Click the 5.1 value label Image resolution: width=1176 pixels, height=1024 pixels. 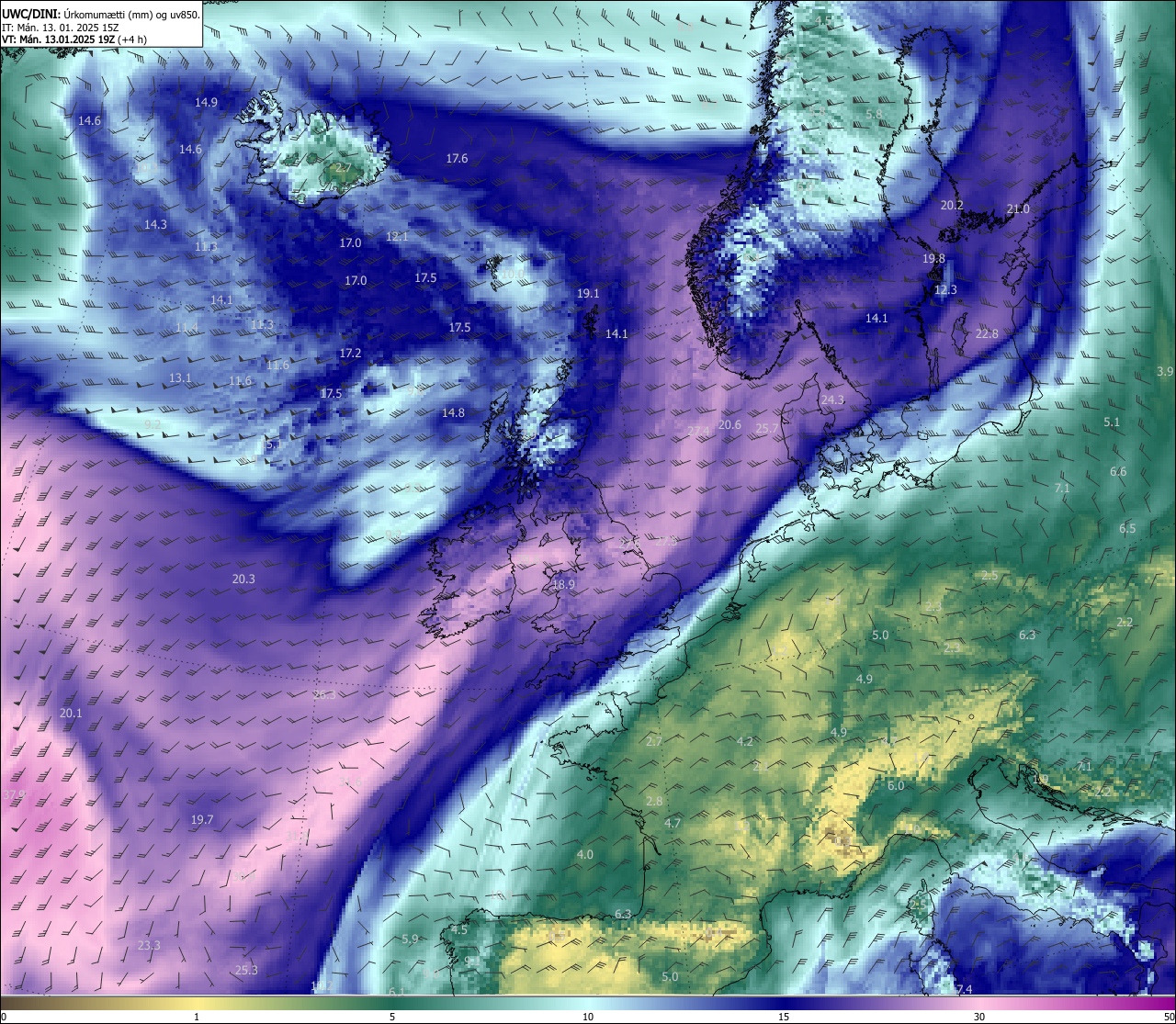[1112, 422]
